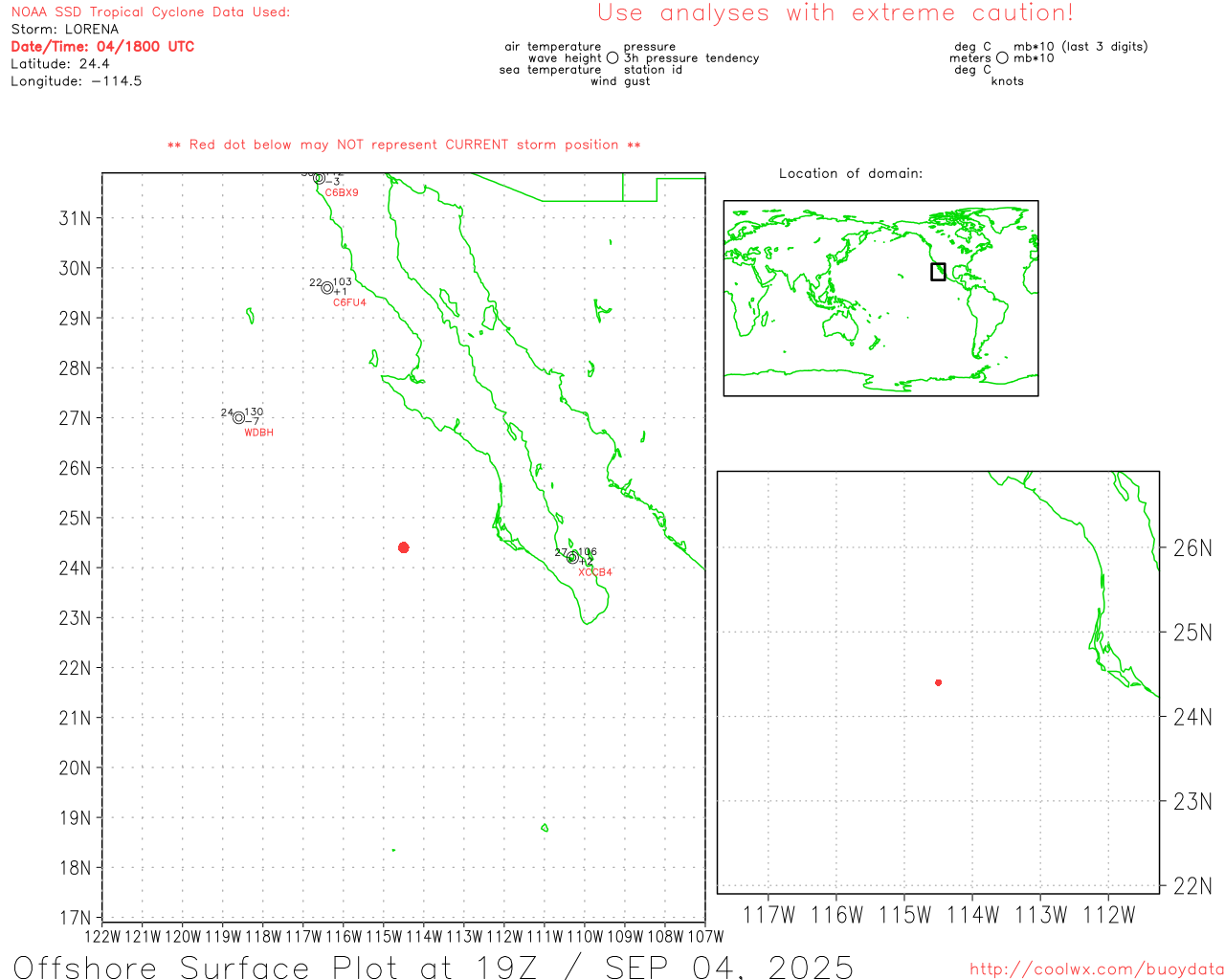This screenshot has width=1225, height=980.
Task: Click the '31N' latitude axis label
Action: [x=76, y=218]
